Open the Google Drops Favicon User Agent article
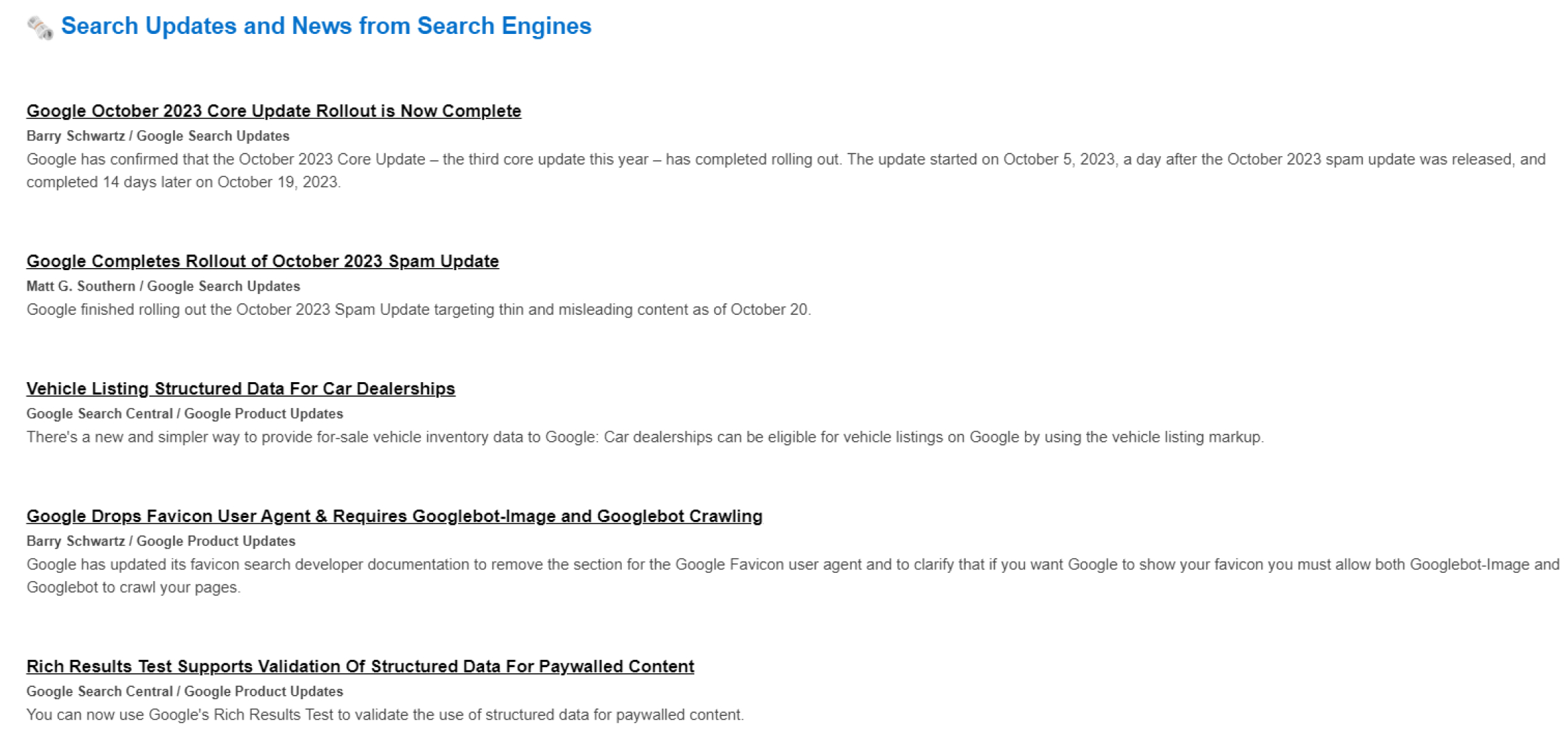 click(394, 517)
